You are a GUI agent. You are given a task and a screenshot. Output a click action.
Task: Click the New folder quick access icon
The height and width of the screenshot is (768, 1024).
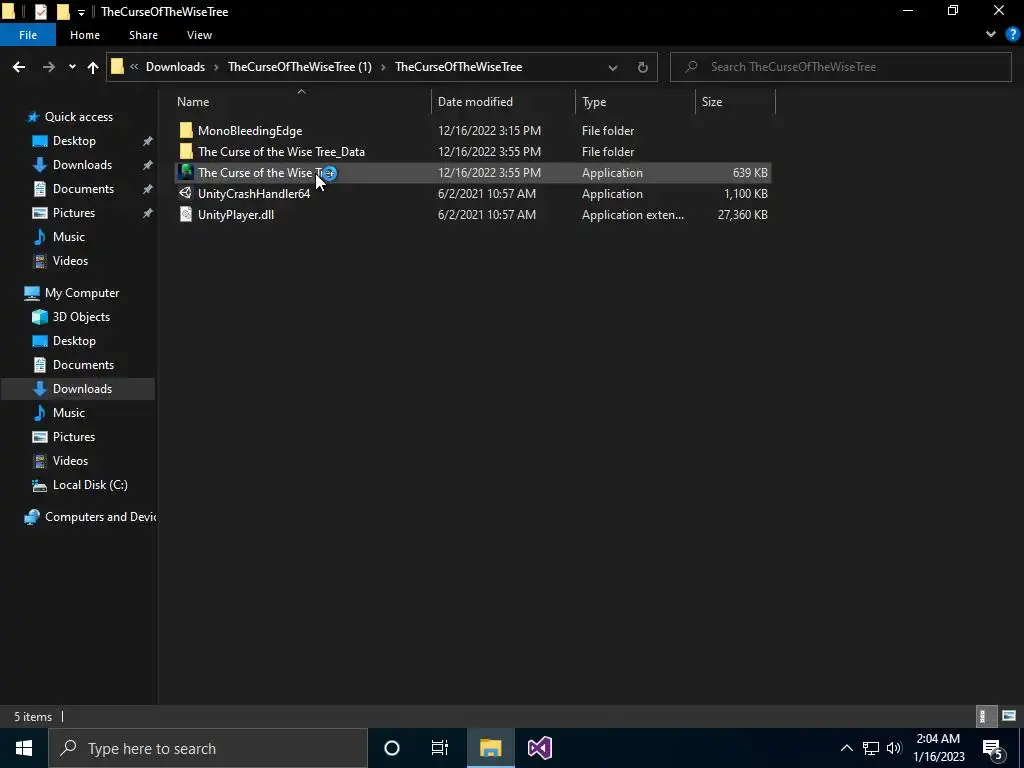coord(63,11)
